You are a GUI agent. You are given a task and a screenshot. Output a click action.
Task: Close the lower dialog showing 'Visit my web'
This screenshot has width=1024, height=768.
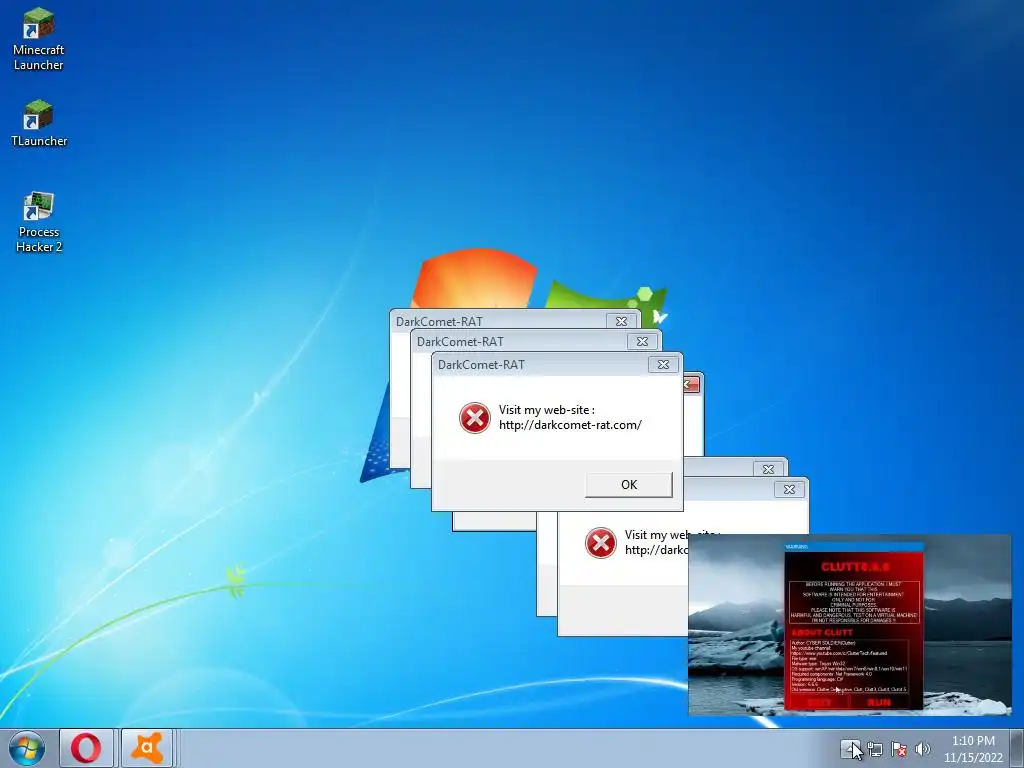coord(789,489)
